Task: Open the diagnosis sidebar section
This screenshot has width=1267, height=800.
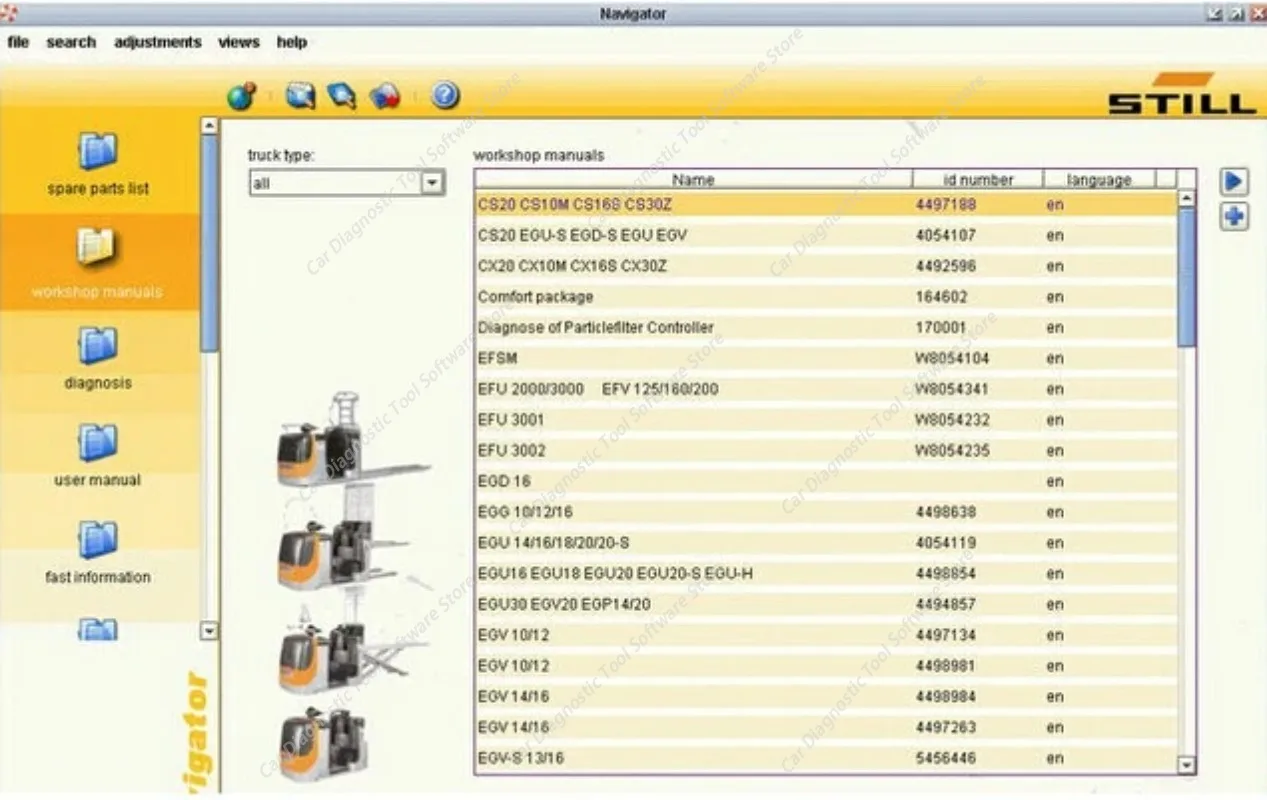Action: [x=98, y=358]
